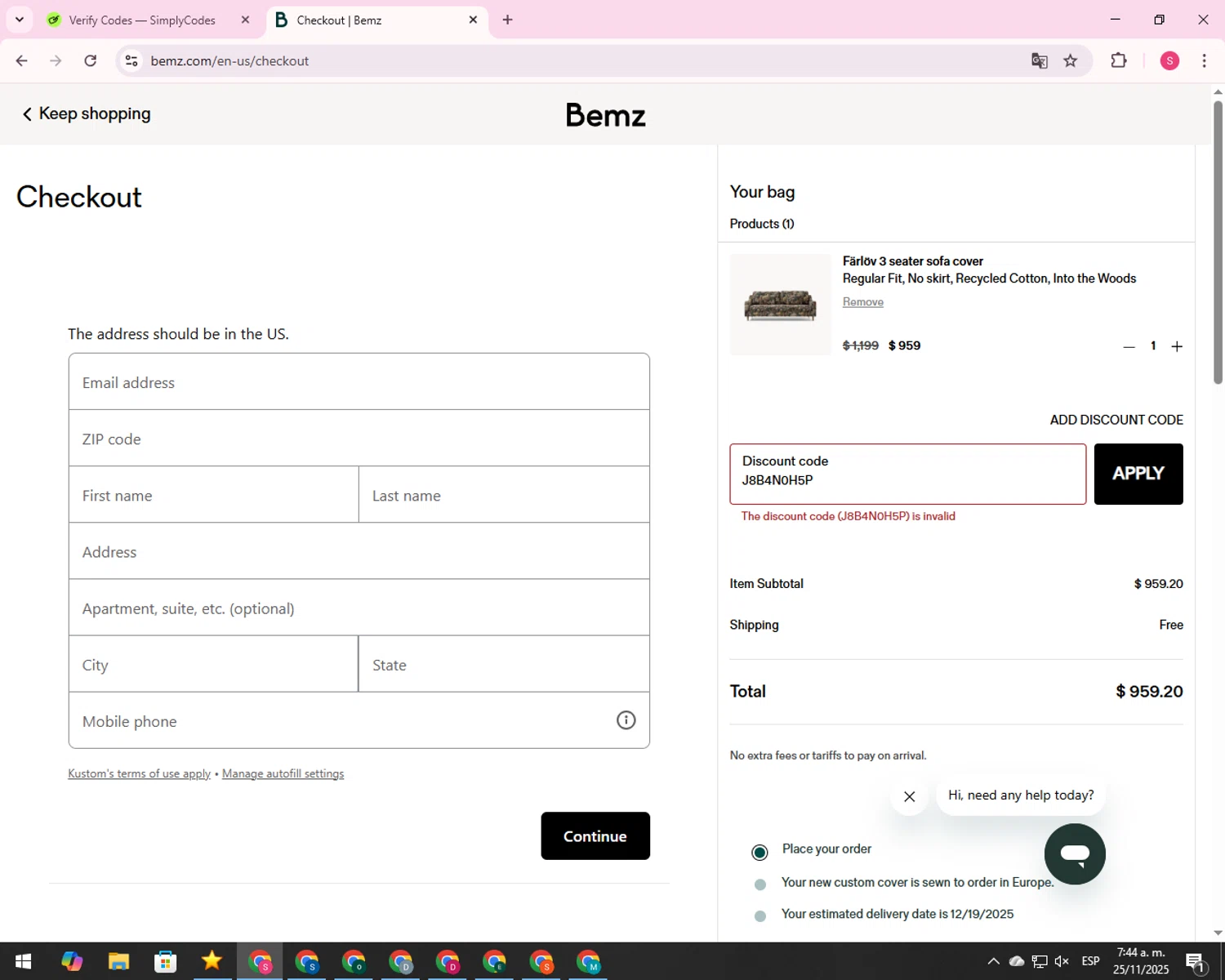Focus the Last name field
The width and height of the screenshot is (1225, 980).
(504, 495)
